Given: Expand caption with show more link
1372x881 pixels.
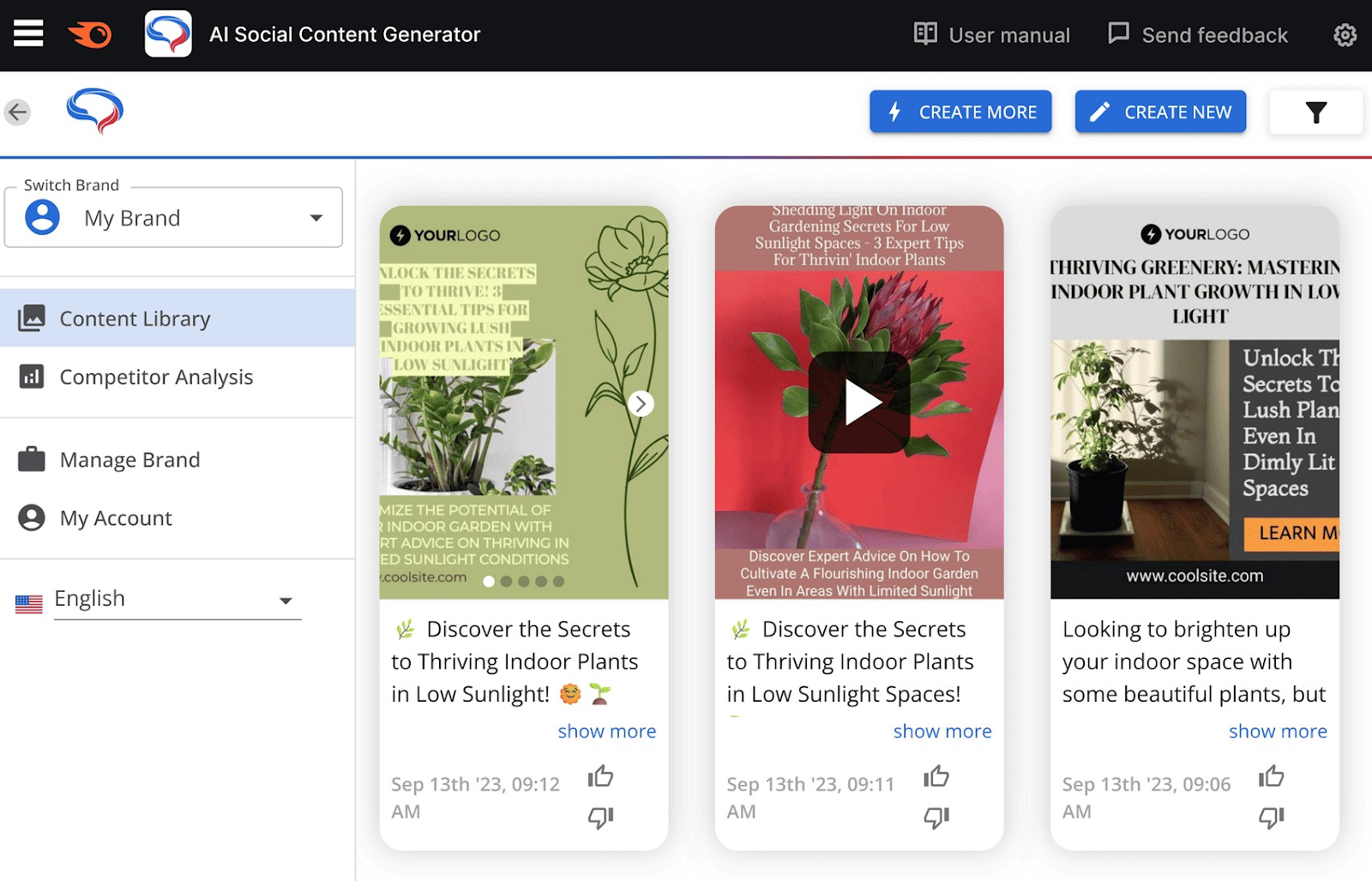Looking at the screenshot, I should (606, 731).
